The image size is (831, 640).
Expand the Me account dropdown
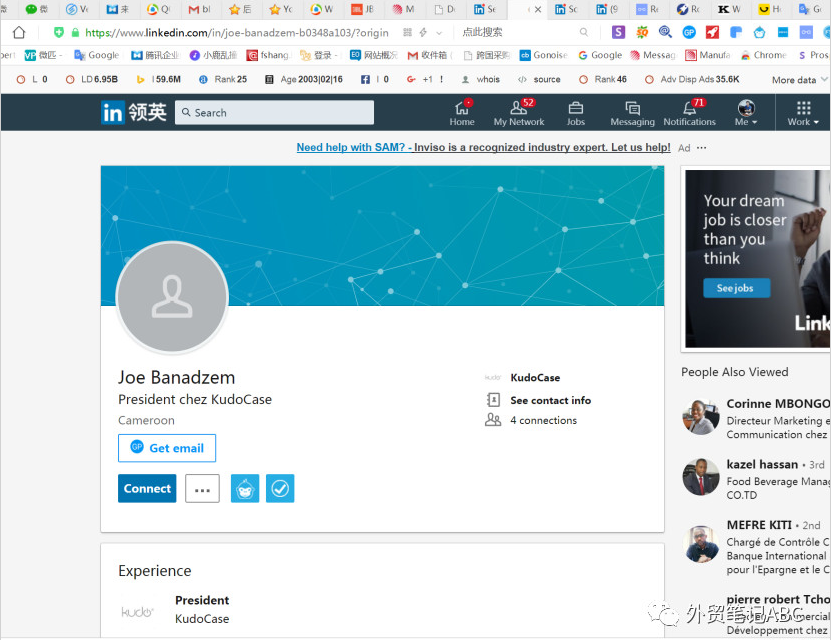coord(746,113)
